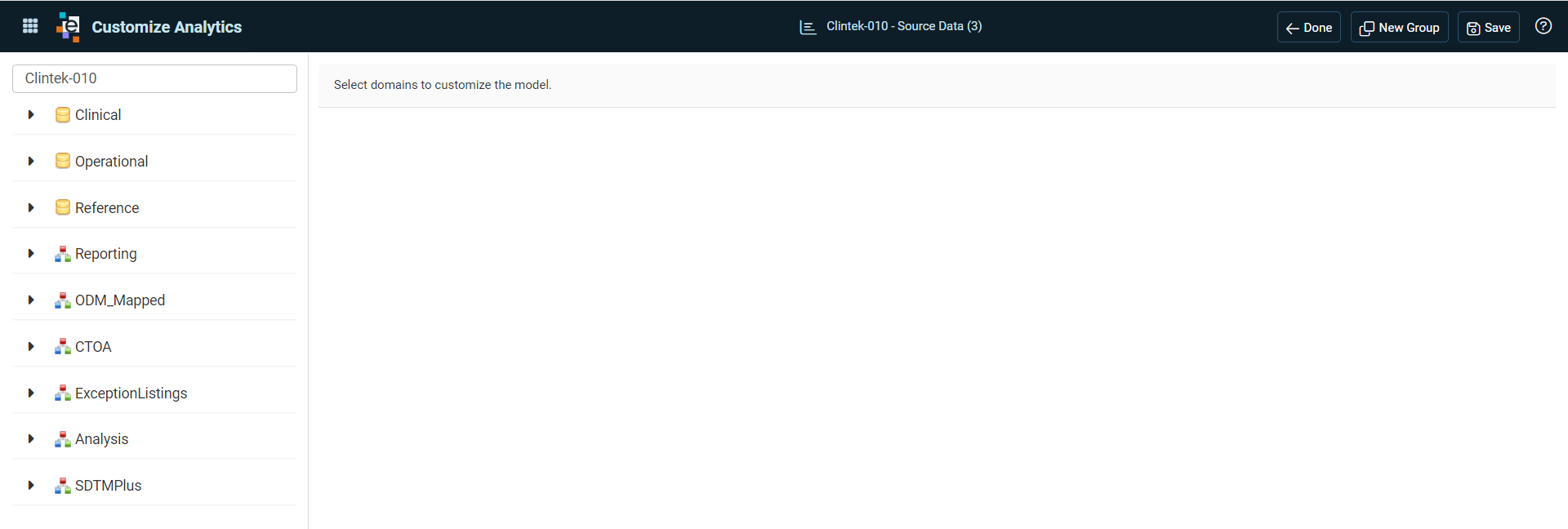Click the Reference database icon

tap(63, 207)
